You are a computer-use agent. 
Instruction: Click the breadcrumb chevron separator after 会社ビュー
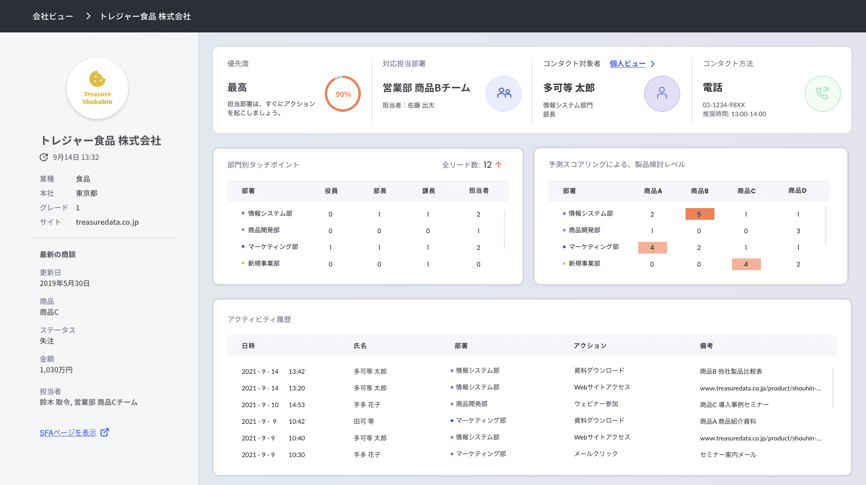click(x=88, y=17)
